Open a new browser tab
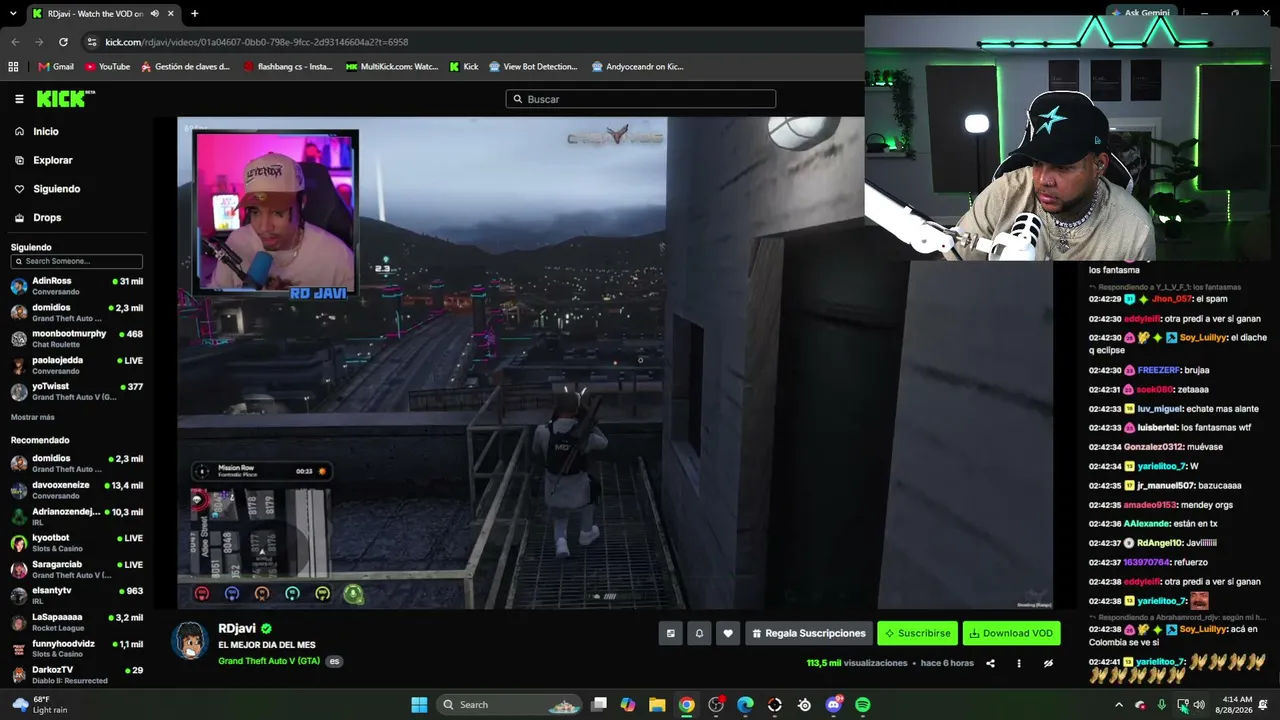 tap(194, 14)
